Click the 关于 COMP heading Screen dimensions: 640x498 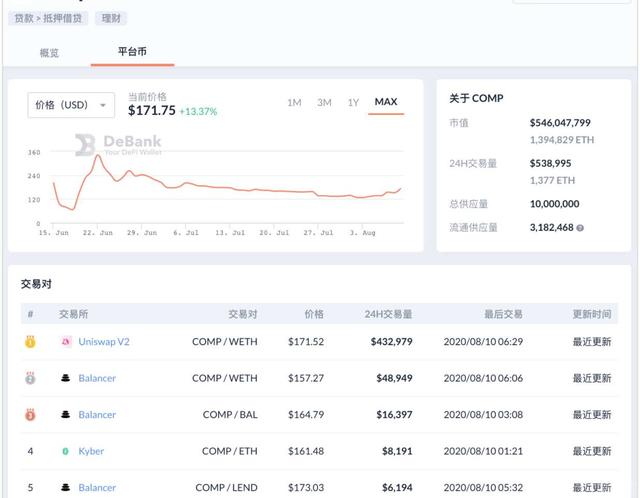(x=476, y=98)
